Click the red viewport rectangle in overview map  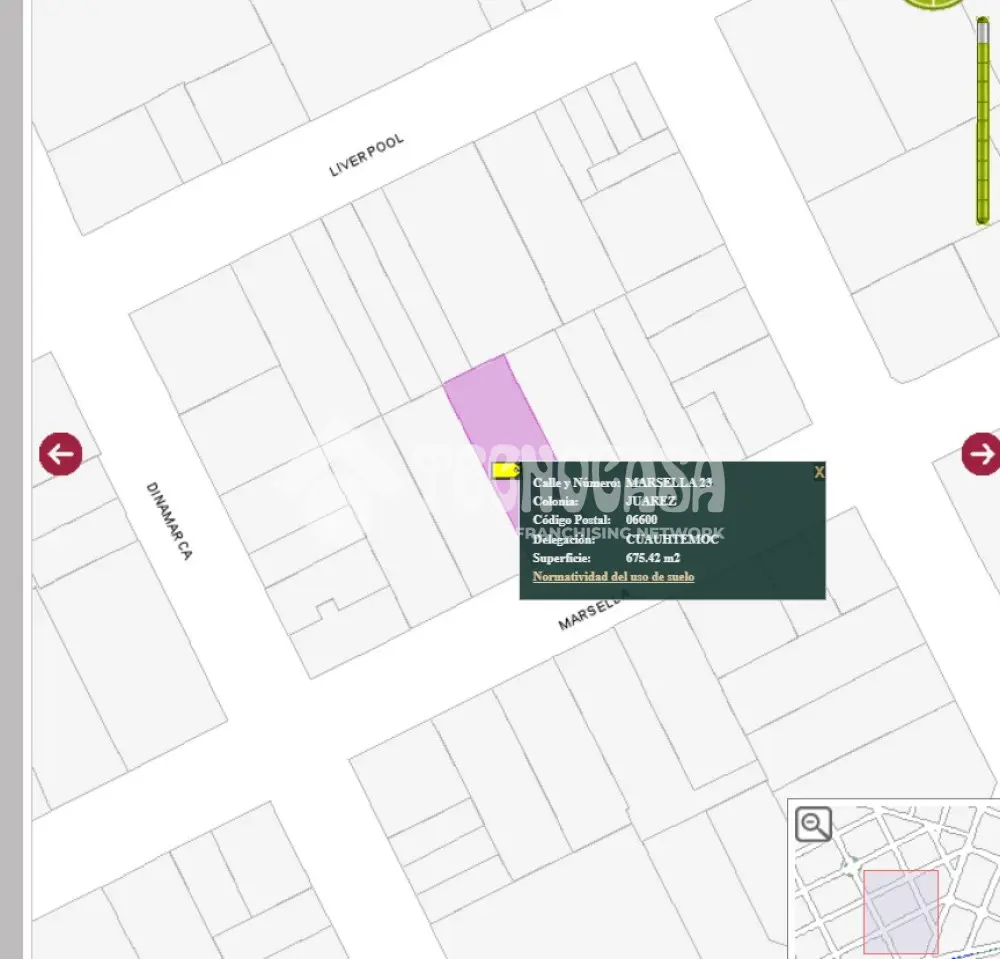point(901,911)
